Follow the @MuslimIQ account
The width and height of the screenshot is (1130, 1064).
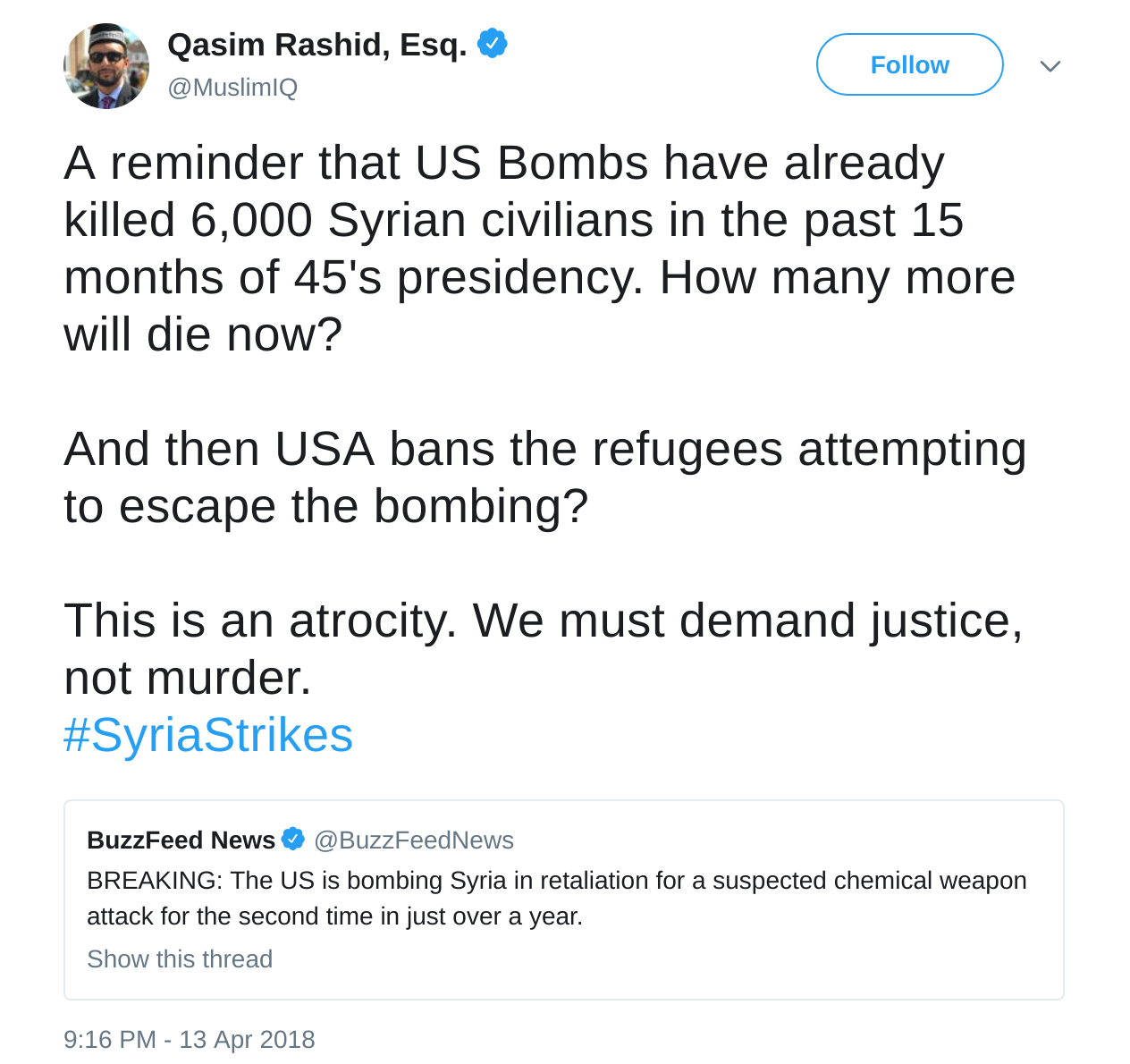909,64
